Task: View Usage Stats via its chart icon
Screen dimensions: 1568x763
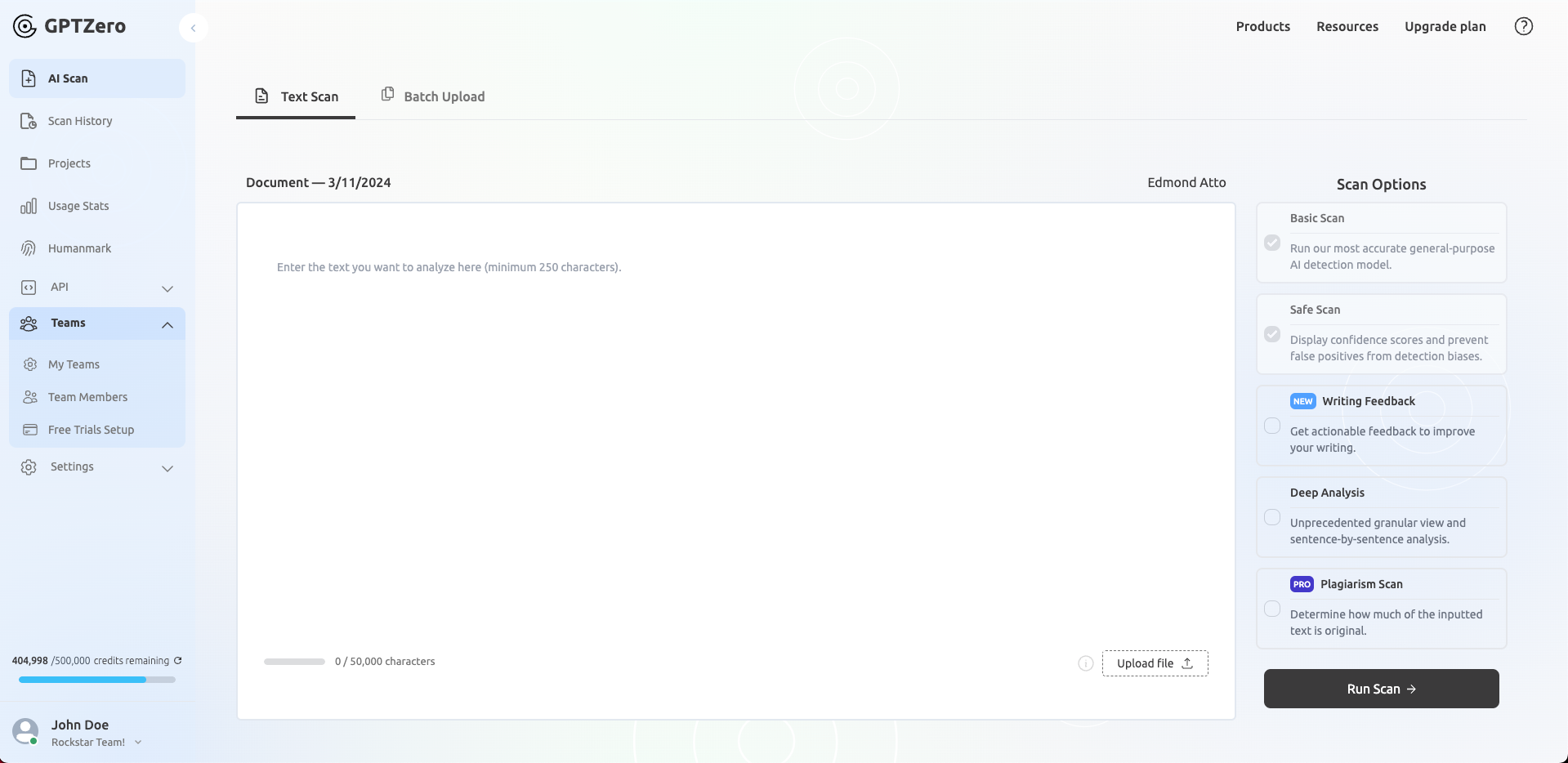Action: 29,205
